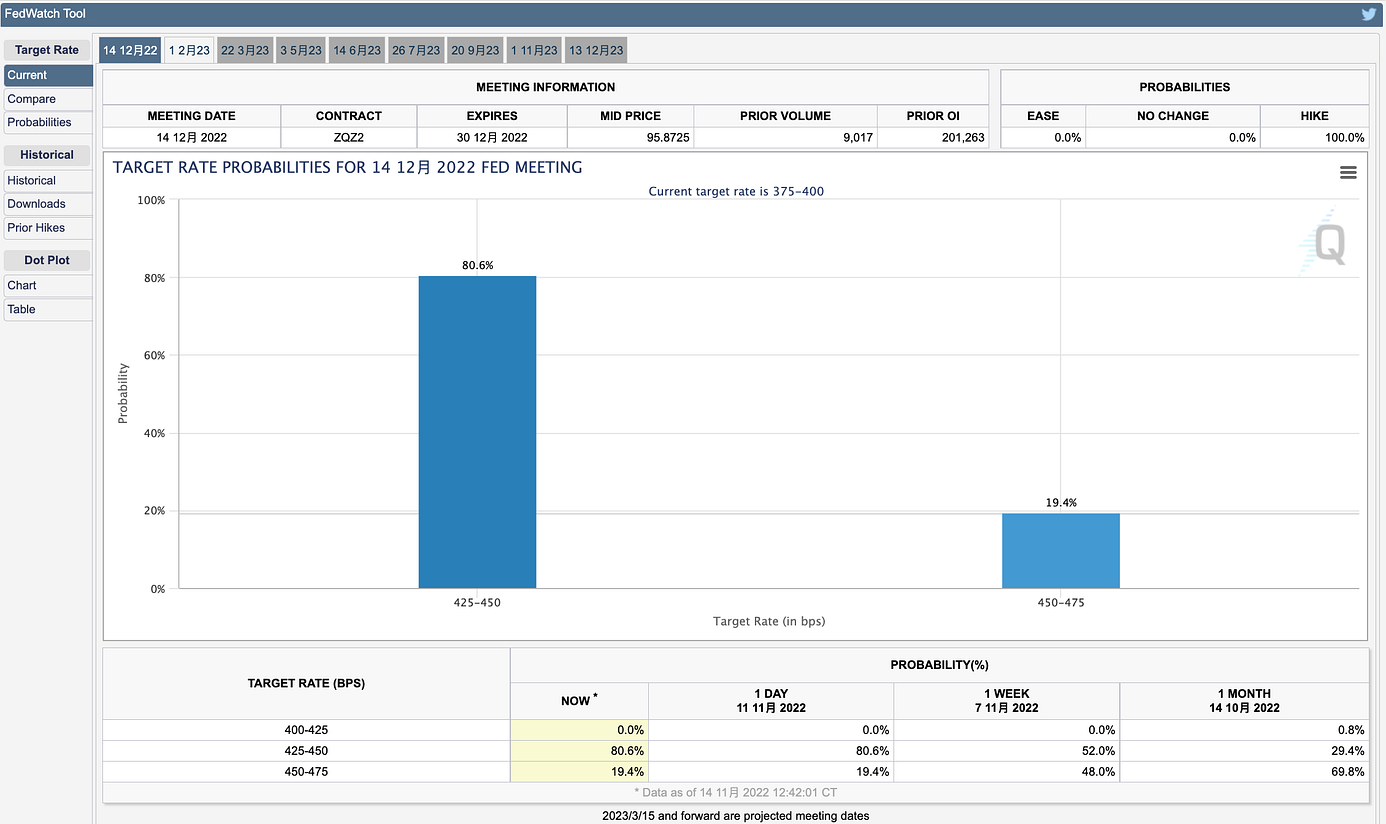Click the TARGET RATE (BPS) table header

click(x=306, y=684)
